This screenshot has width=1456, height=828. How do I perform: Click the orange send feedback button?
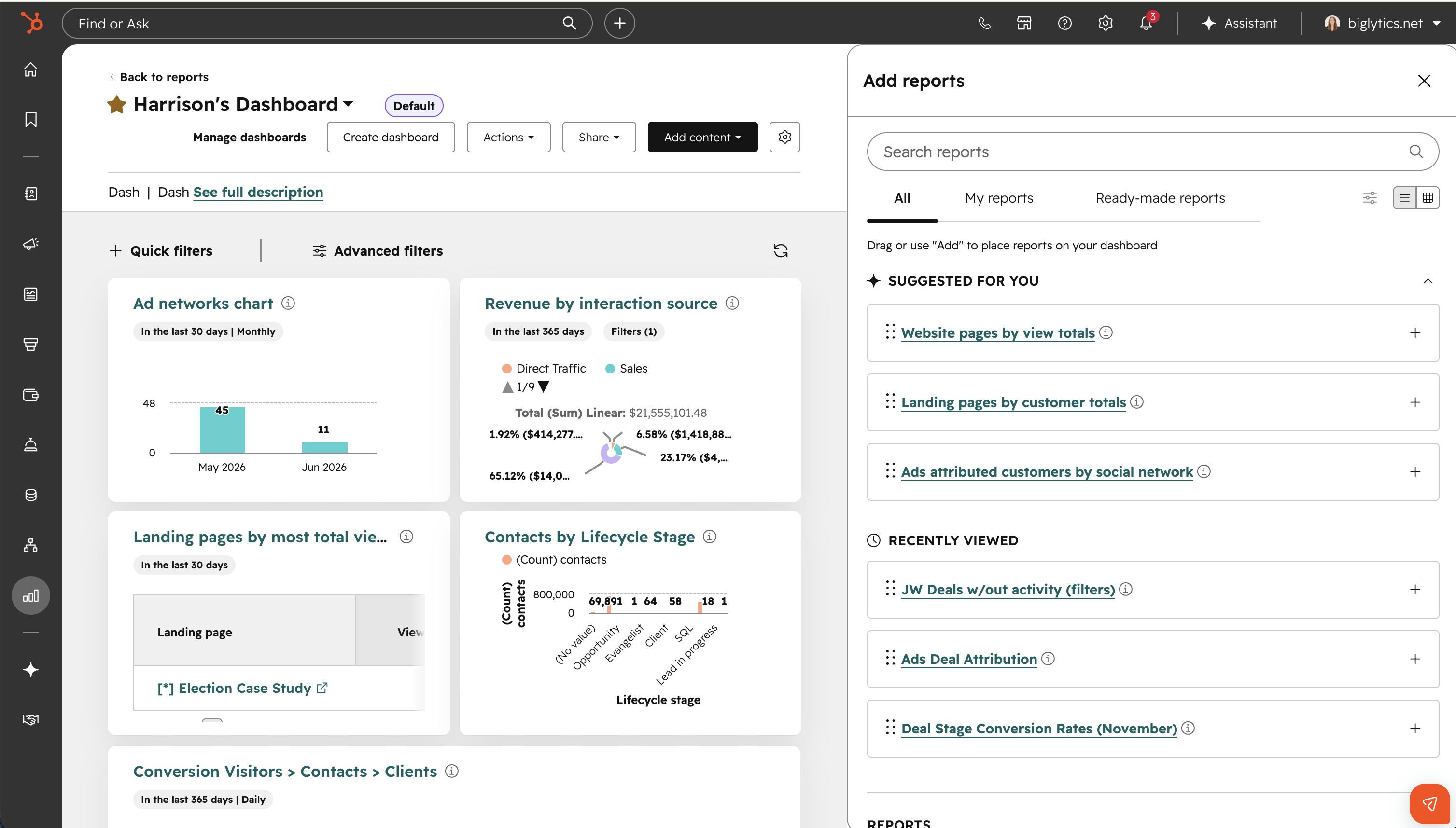(x=1429, y=803)
